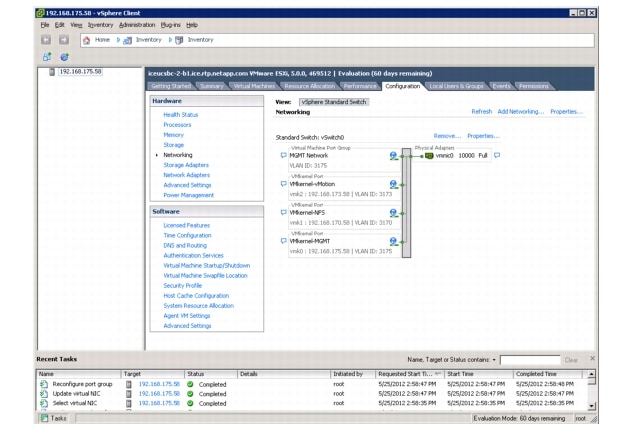Click the VMkernel-vMotion port globe icon

[x=393, y=184]
